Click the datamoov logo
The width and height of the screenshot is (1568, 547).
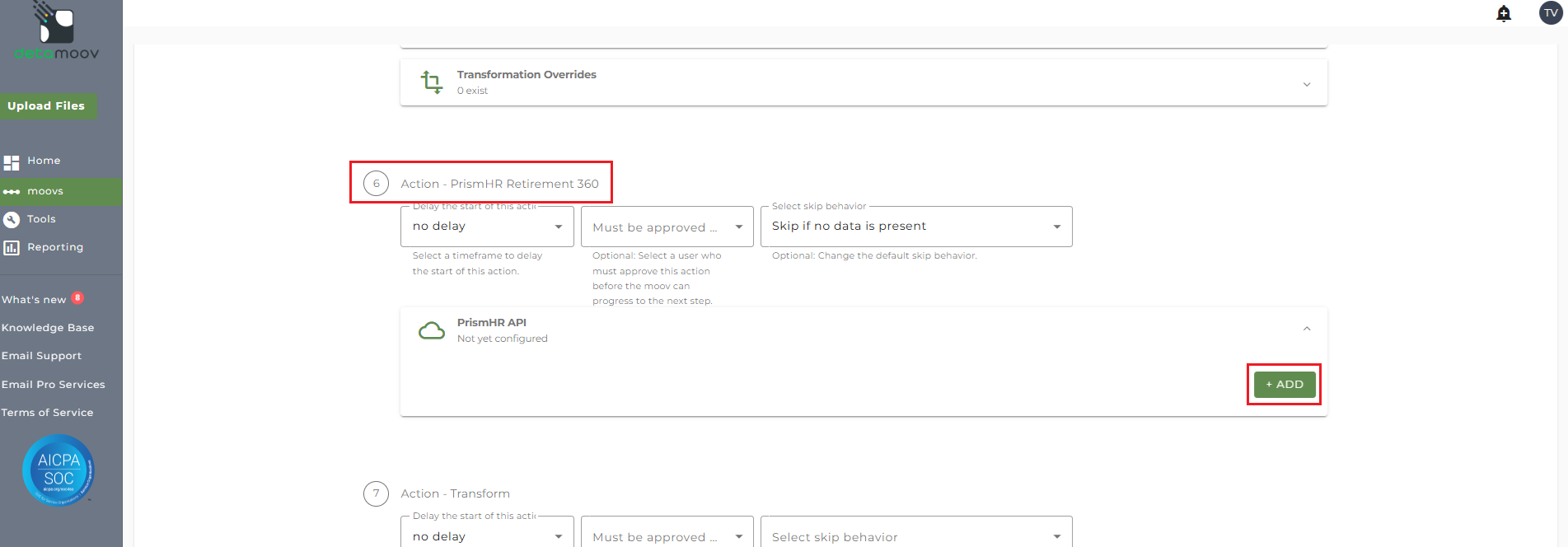pyautogui.click(x=56, y=33)
